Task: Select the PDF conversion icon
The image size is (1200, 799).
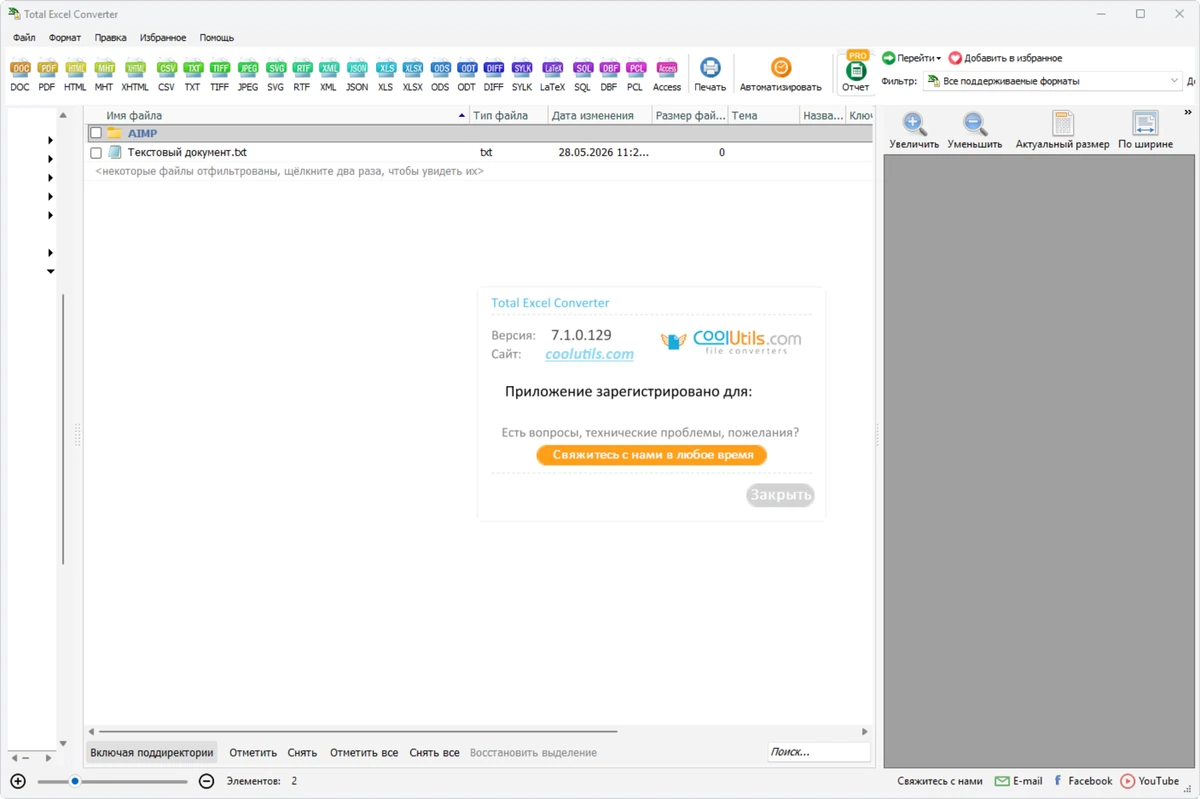Action: 47,75
